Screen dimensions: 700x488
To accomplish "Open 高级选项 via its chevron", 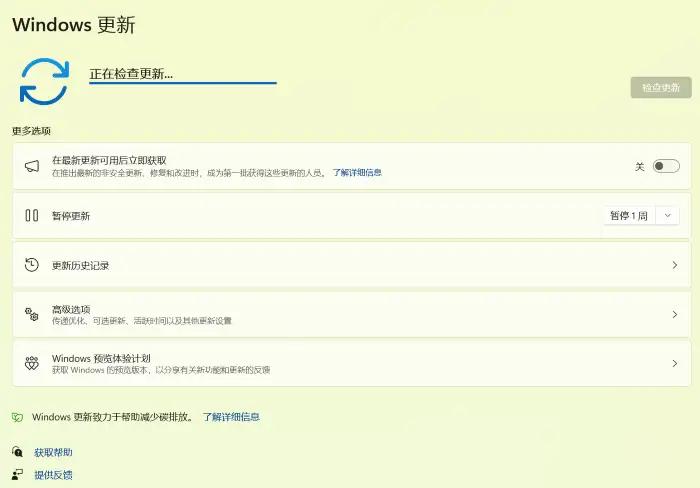I will pos(675,314).
